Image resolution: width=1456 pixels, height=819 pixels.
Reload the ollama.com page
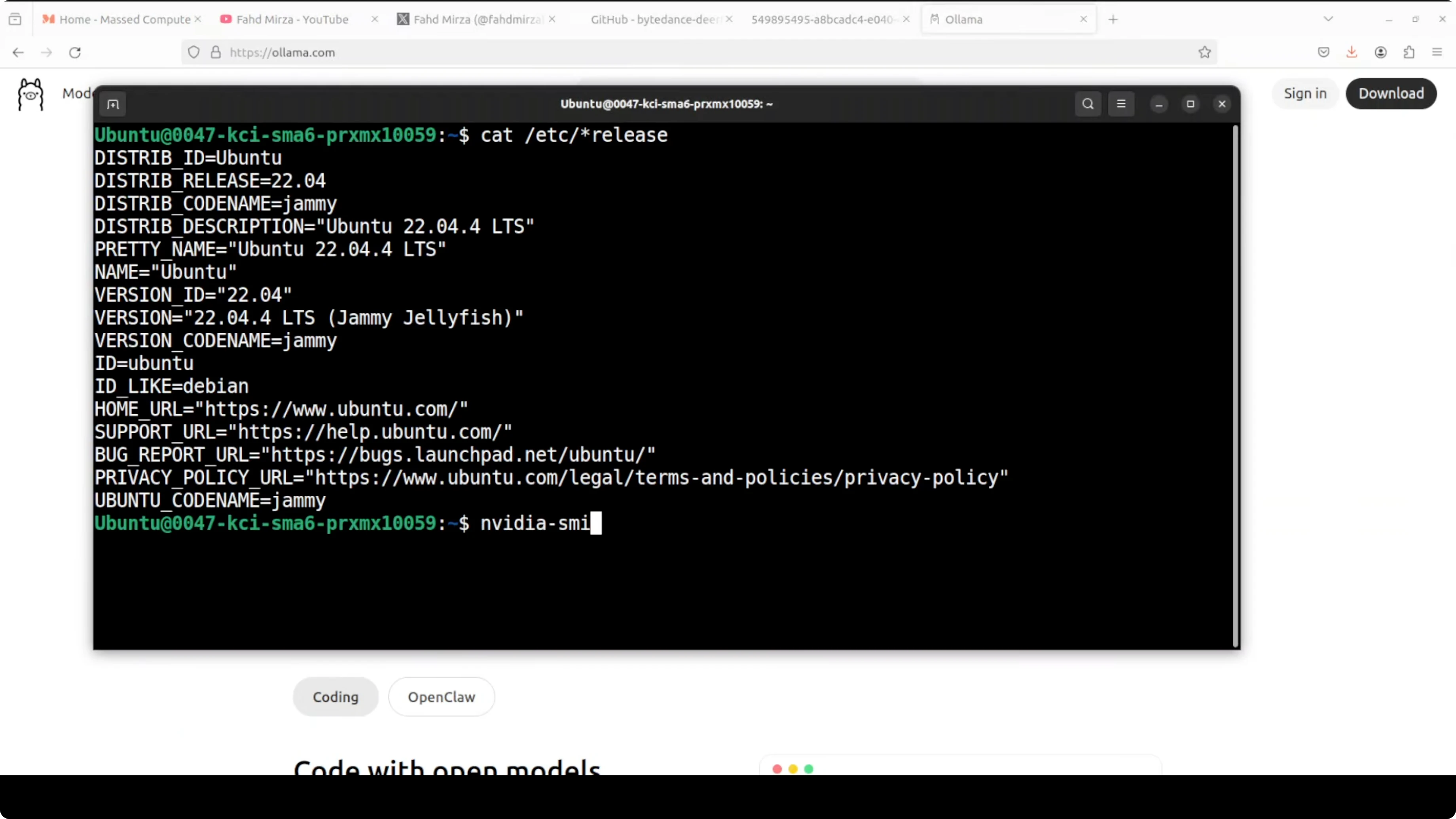pos(75,53)
